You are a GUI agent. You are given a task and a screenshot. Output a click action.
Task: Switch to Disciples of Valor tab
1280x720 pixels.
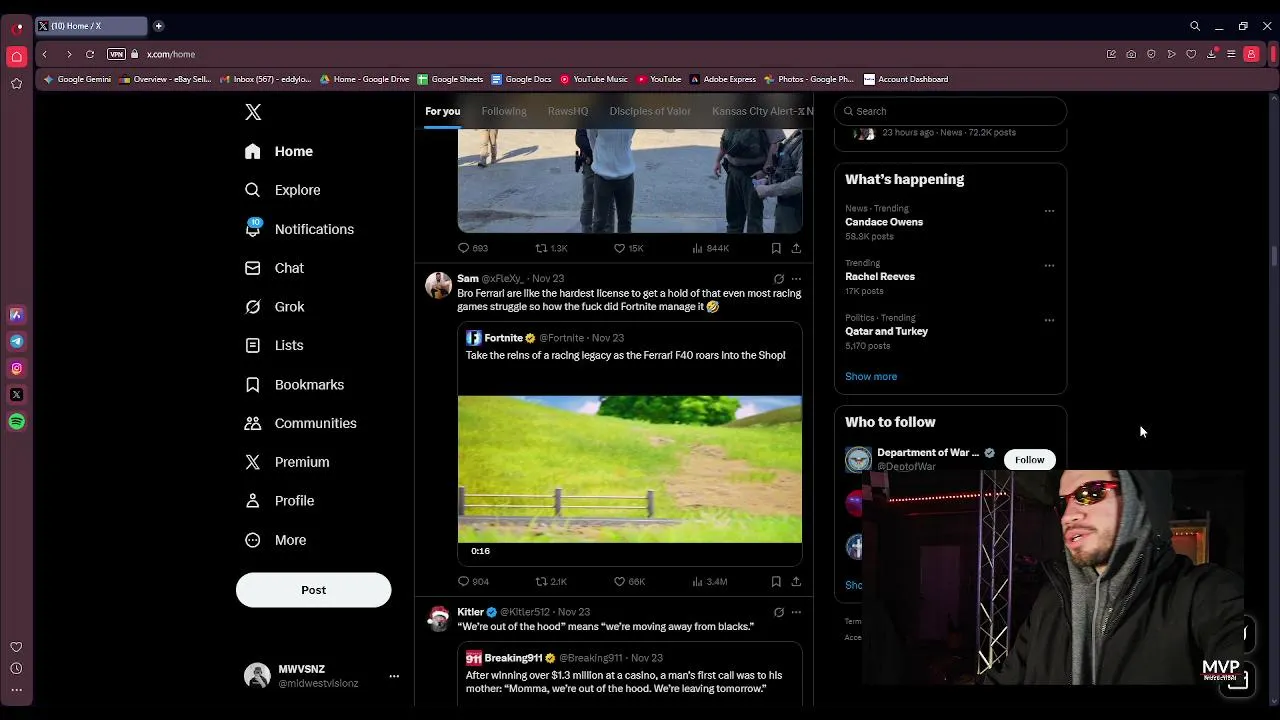(650, 111)
